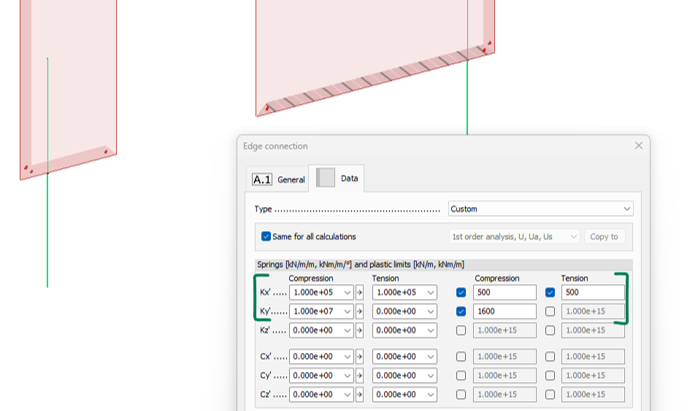Copy Cx' compression to tension arrow
Viewport: 698px width, 411px height.
coord(359,357)
